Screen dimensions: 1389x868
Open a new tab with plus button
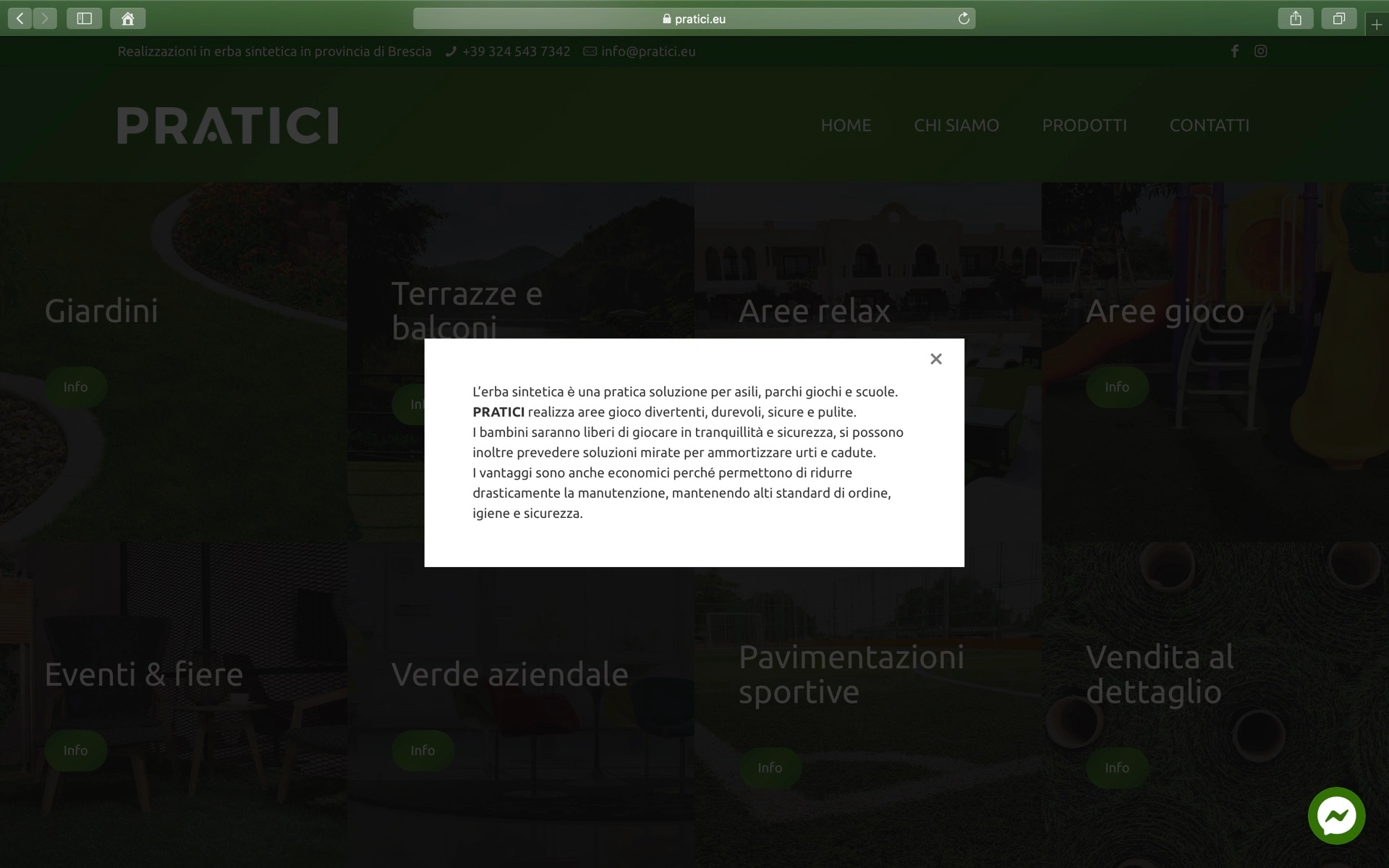pos(1377,25)
